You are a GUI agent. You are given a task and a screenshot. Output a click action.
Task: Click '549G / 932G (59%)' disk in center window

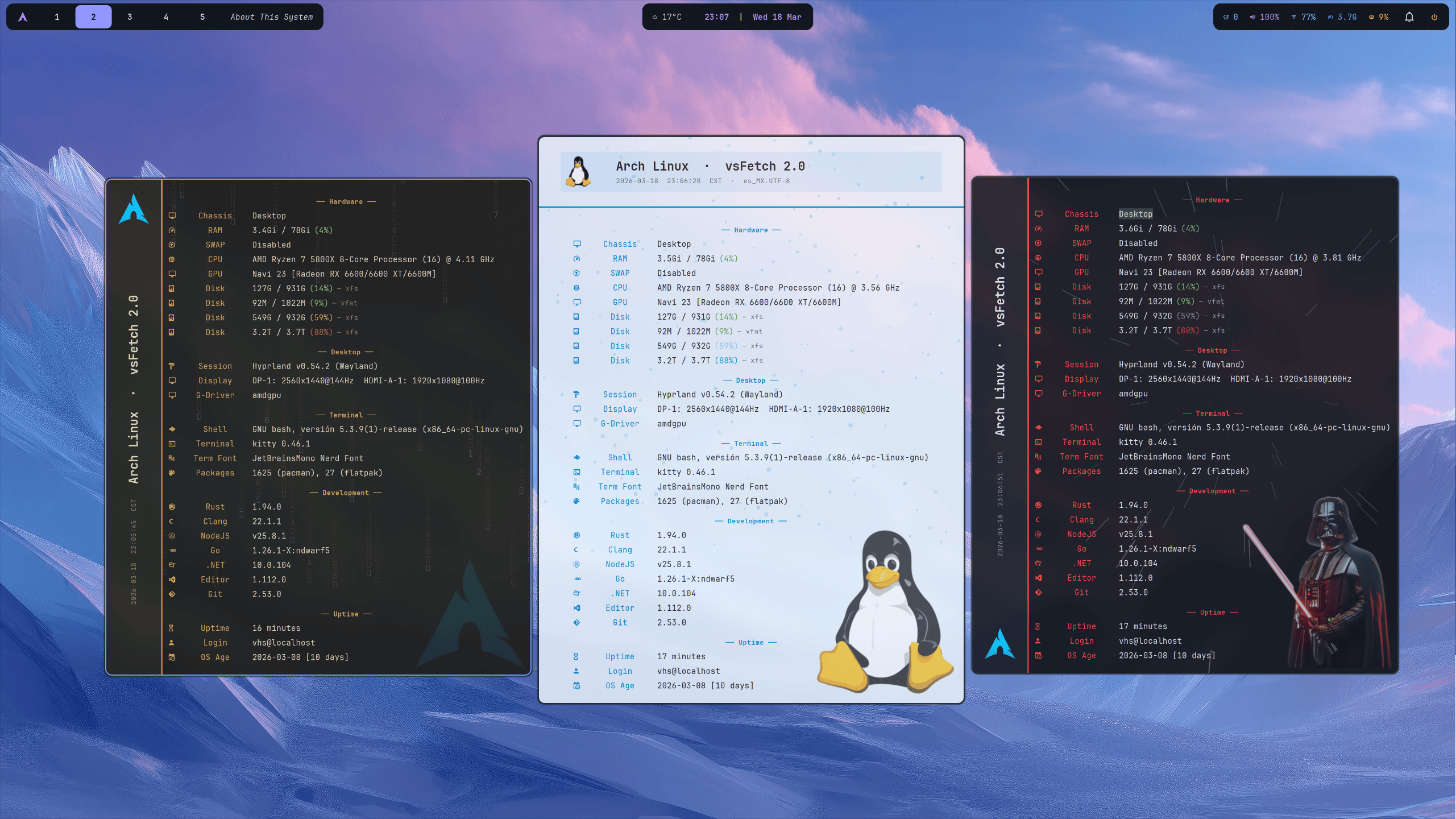698,346
